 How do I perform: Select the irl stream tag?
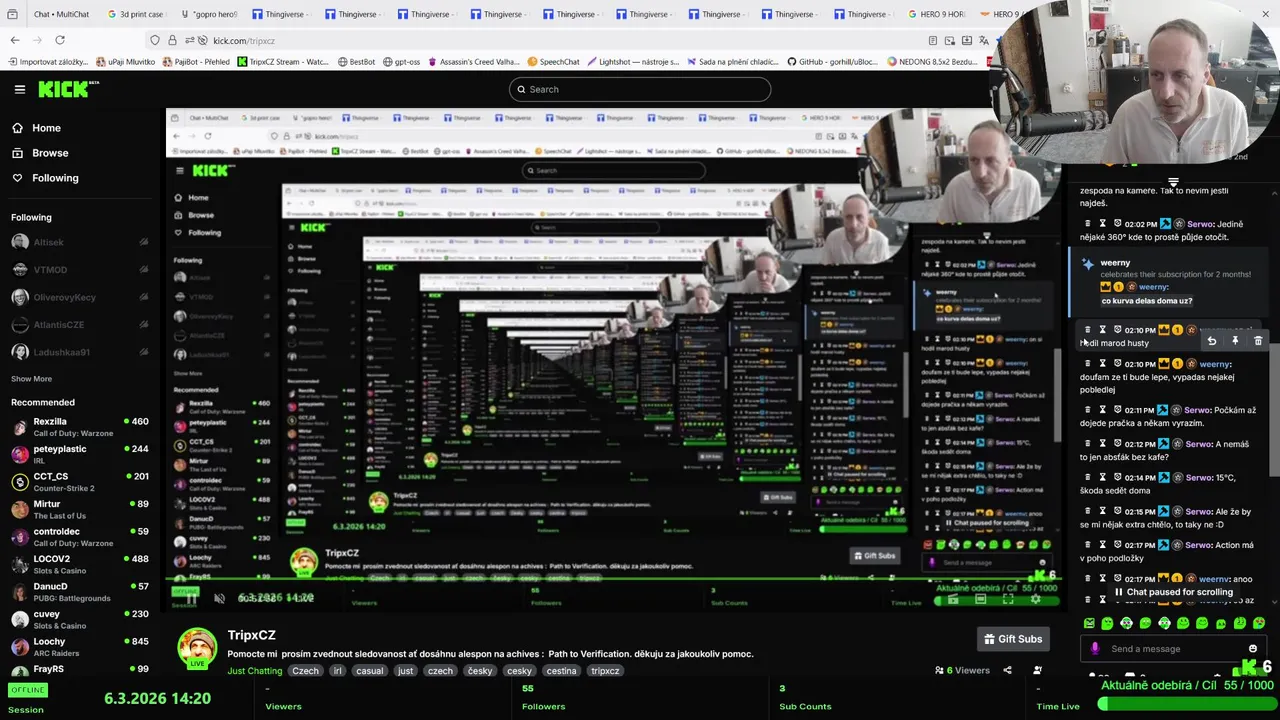[337, 671]
